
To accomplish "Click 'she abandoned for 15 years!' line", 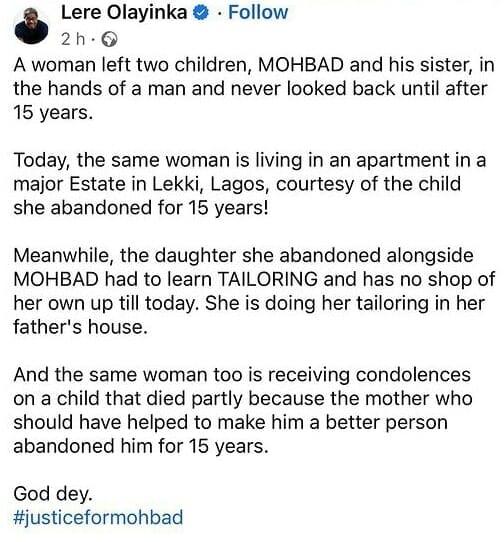I will (x=141, y=208).
